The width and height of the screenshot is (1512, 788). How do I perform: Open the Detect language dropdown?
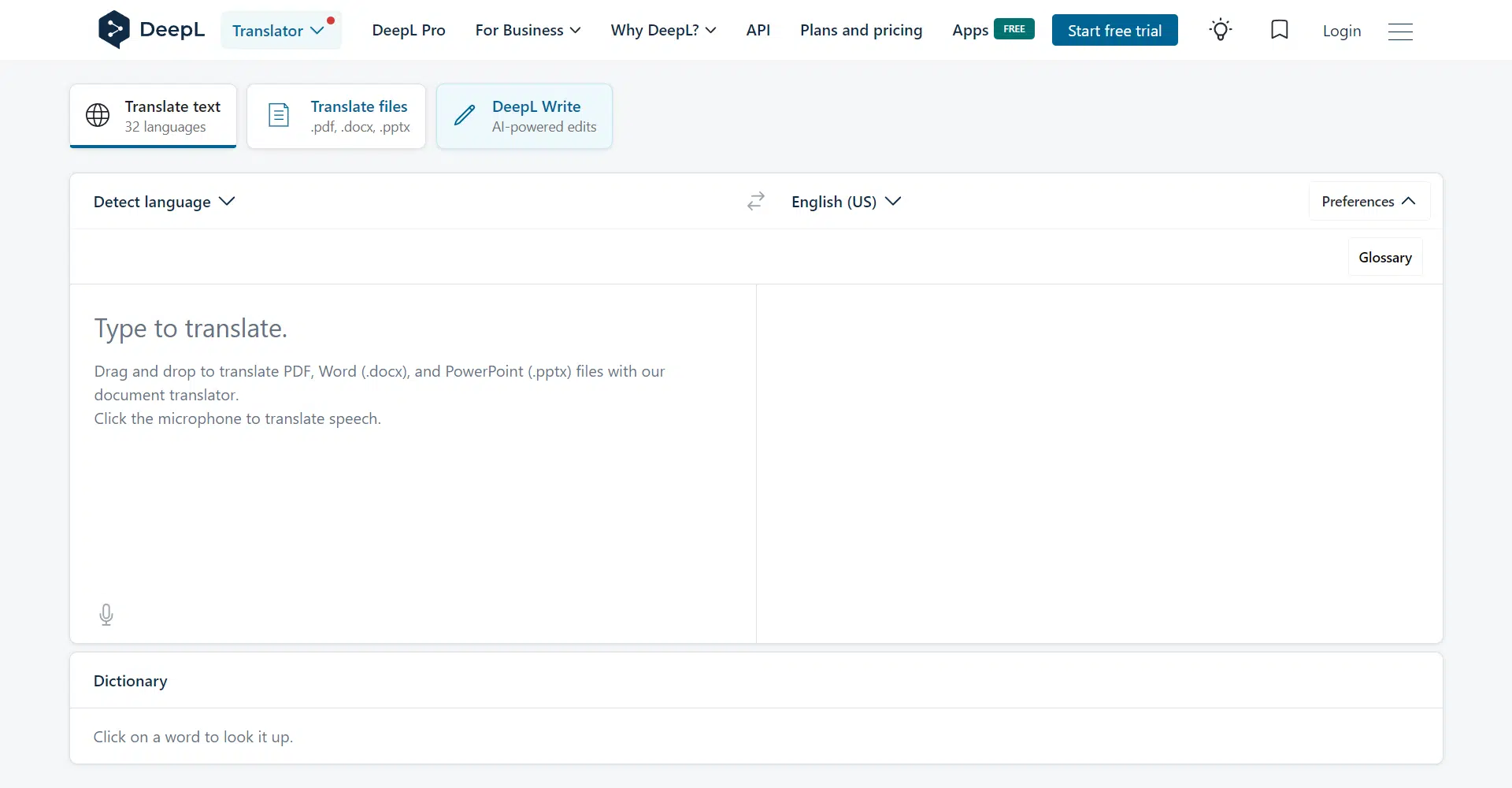[x=164, y=202]
